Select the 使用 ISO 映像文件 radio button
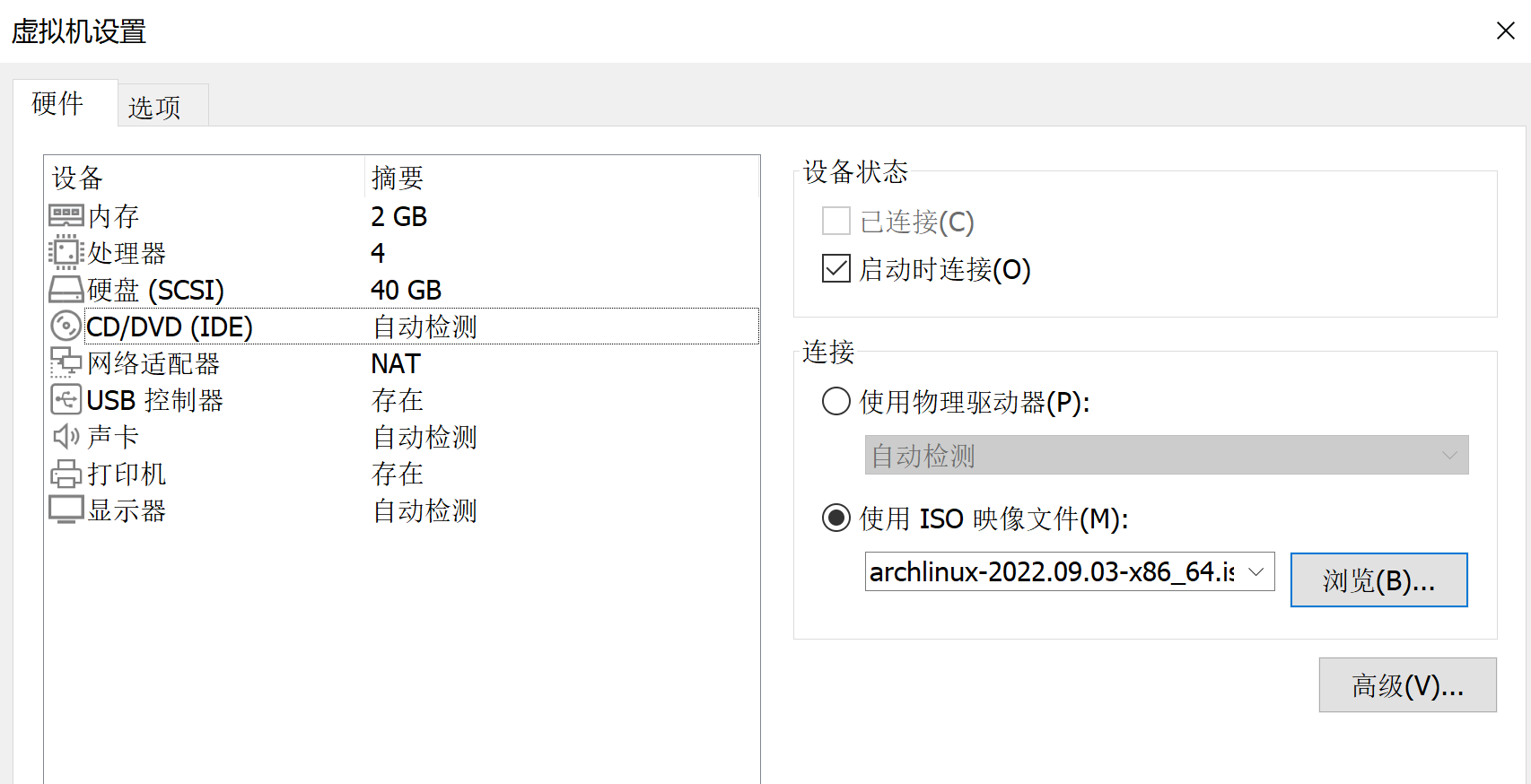This screenshot has width=1531, height=784. pyautogui.click(x=836, y=518)
